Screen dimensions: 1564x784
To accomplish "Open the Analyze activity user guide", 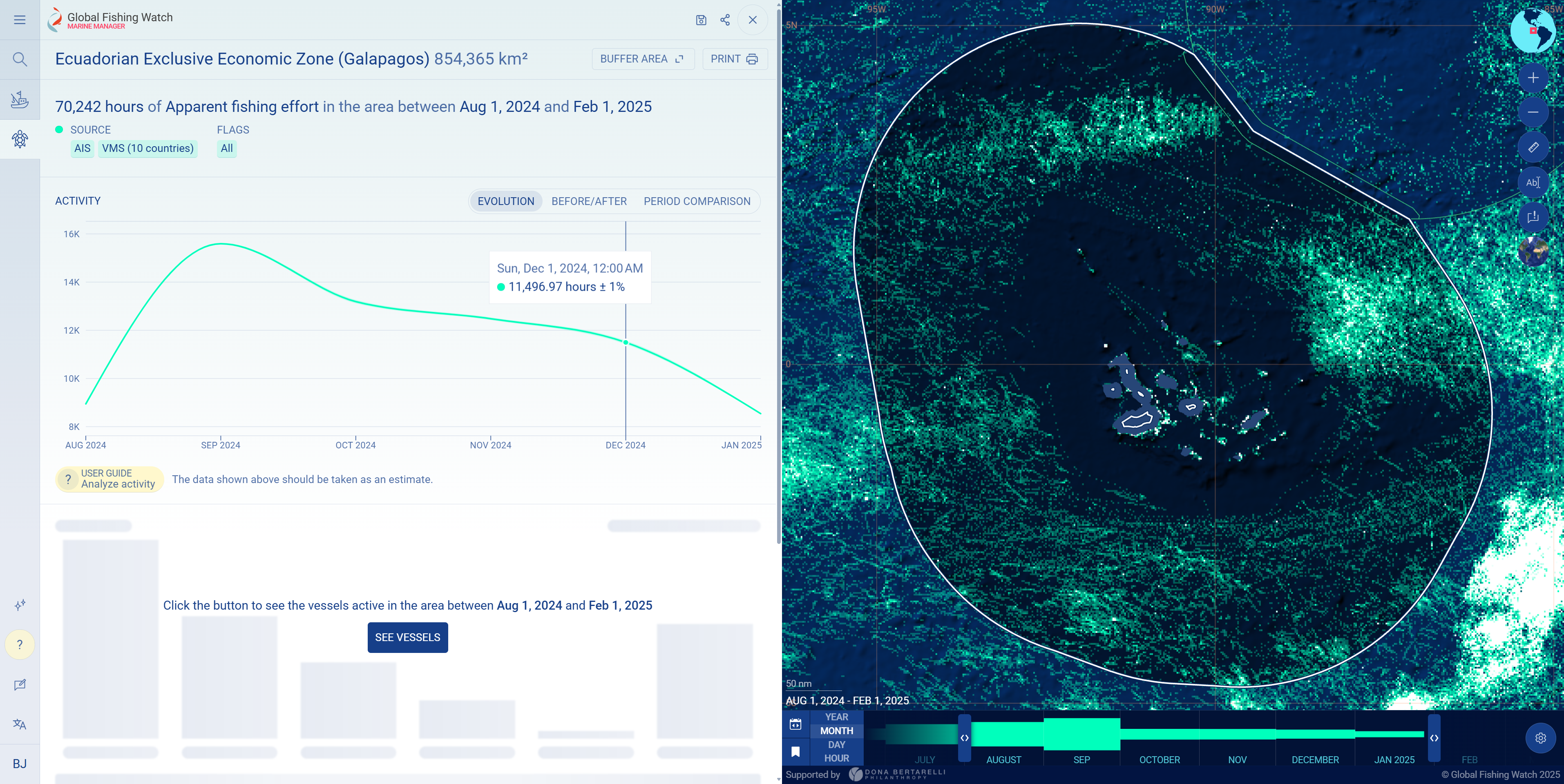I will 109,479.
